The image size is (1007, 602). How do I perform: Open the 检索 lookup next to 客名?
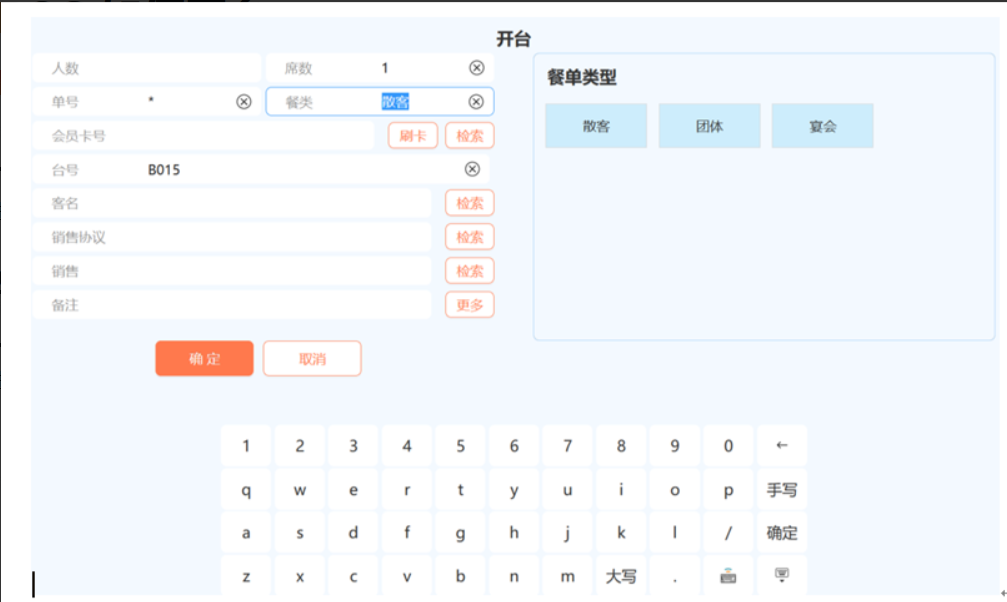(469, 203)
